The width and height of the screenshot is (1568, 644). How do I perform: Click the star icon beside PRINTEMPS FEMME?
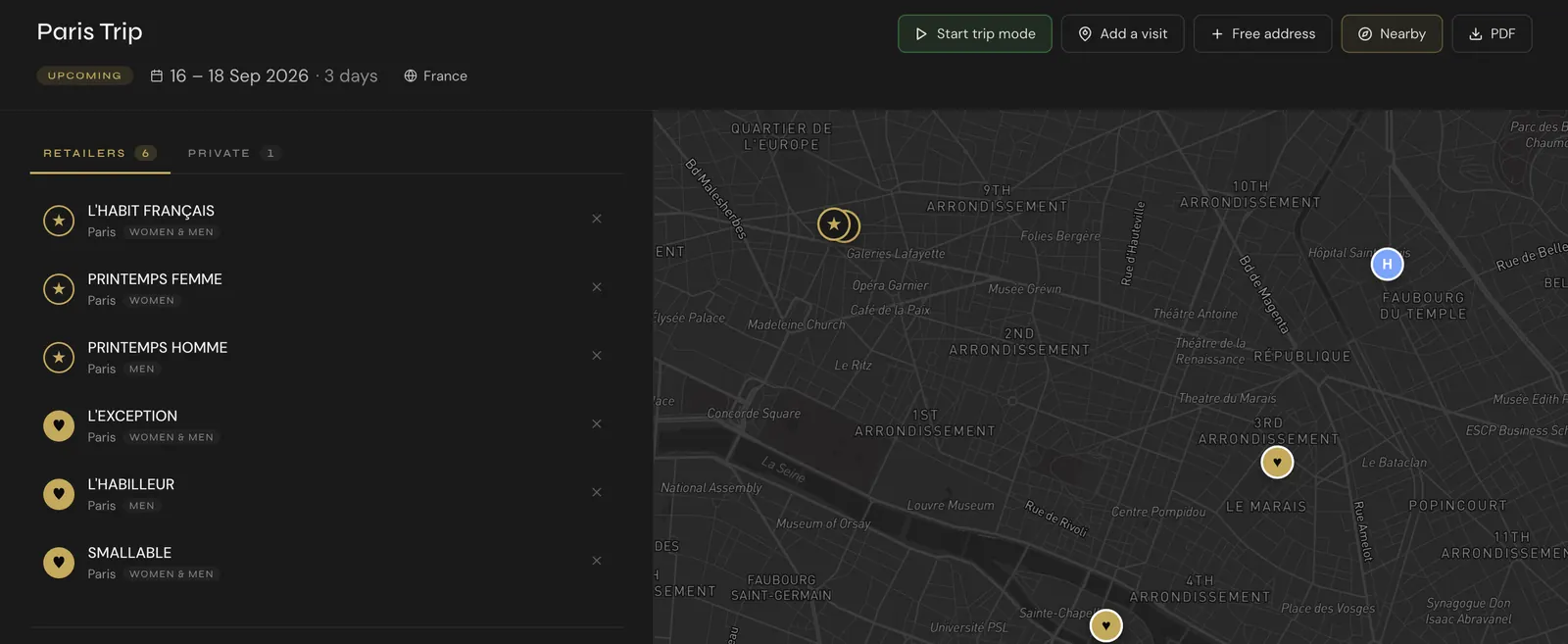click(x=59, y=289)
